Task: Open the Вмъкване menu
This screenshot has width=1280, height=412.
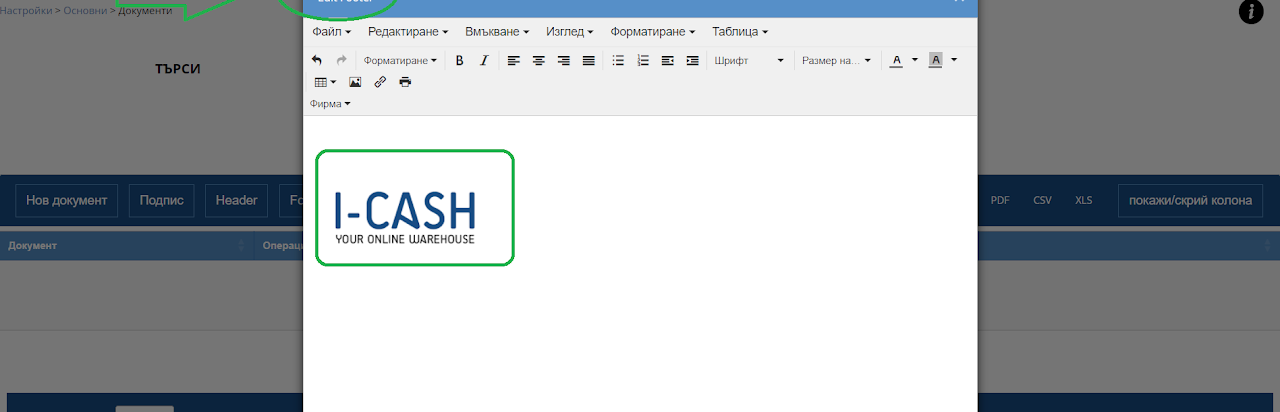Action: [x=497, y=32]
